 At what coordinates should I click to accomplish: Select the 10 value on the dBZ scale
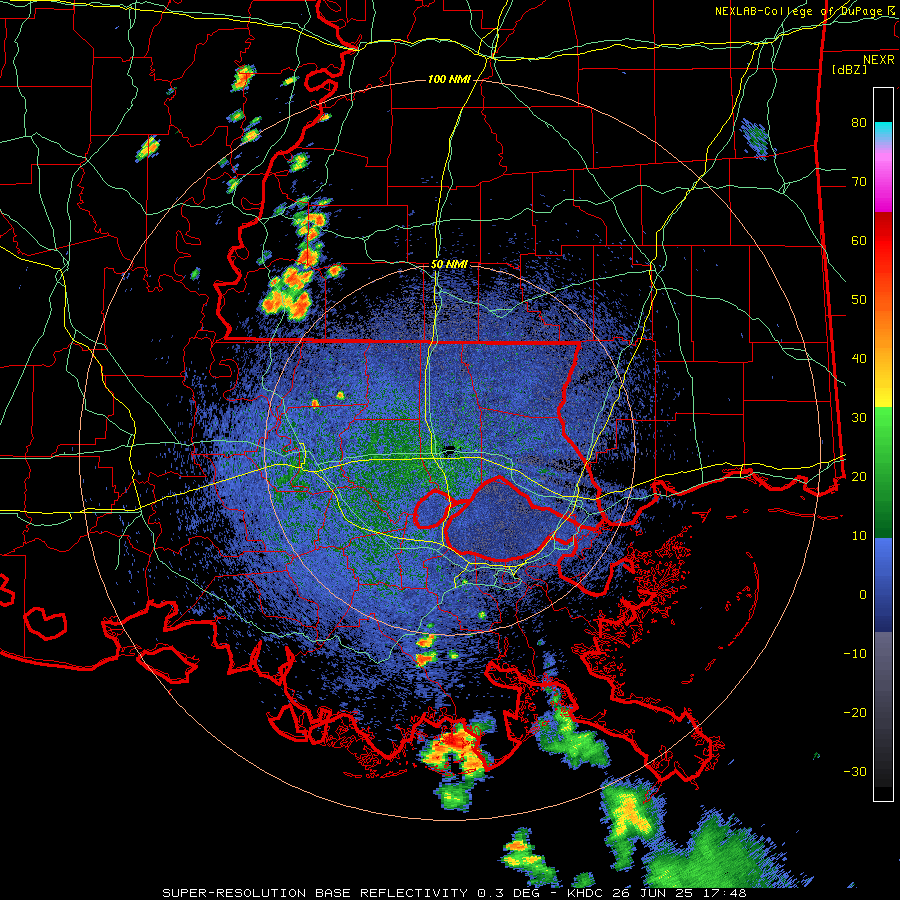tap(859, 536)
